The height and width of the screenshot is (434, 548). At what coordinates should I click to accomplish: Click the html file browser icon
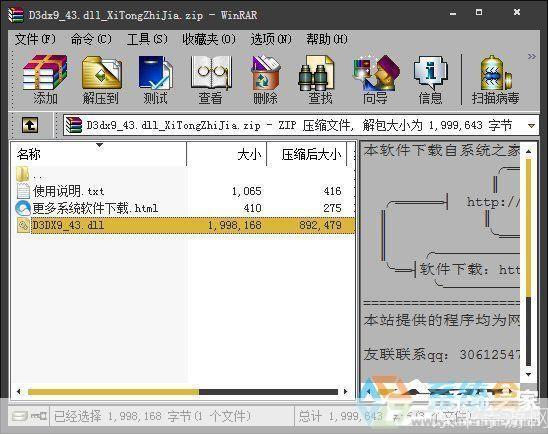(23, 208)
